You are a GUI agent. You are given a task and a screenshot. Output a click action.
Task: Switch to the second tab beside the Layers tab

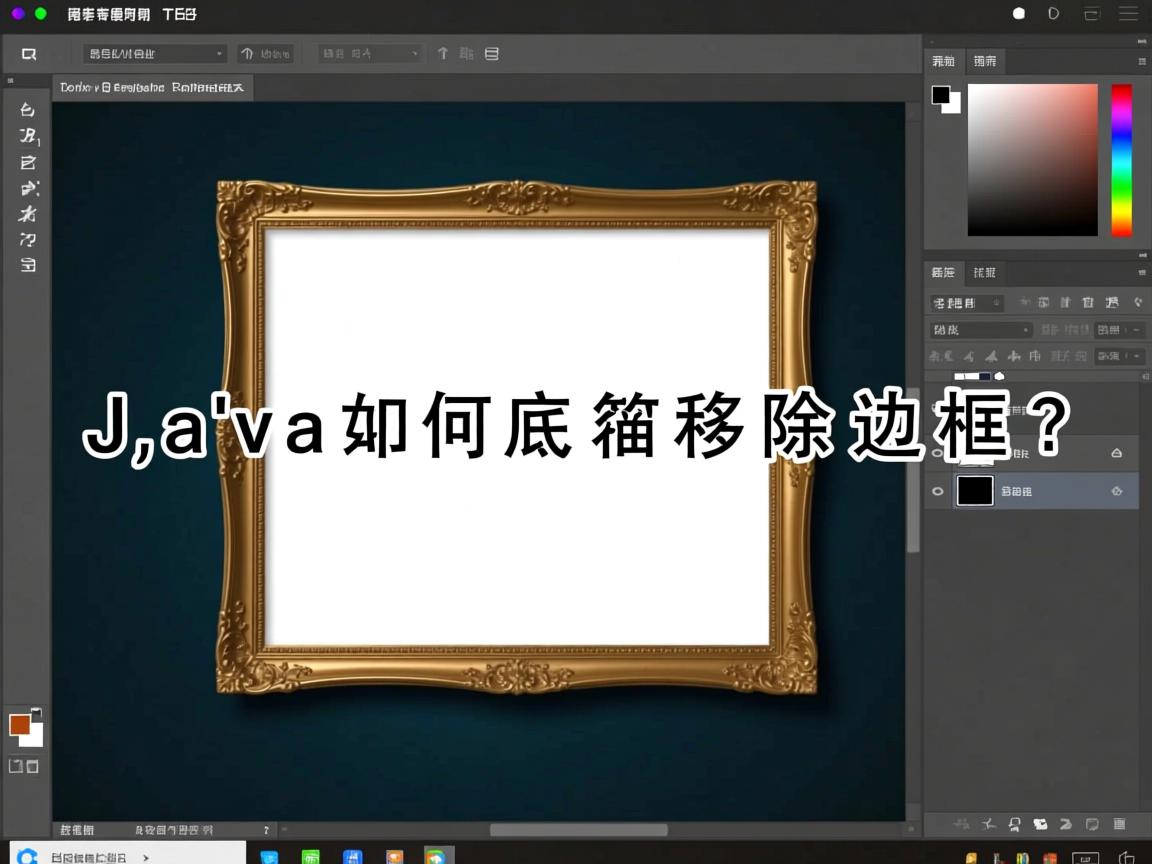[x=985, y=272]
